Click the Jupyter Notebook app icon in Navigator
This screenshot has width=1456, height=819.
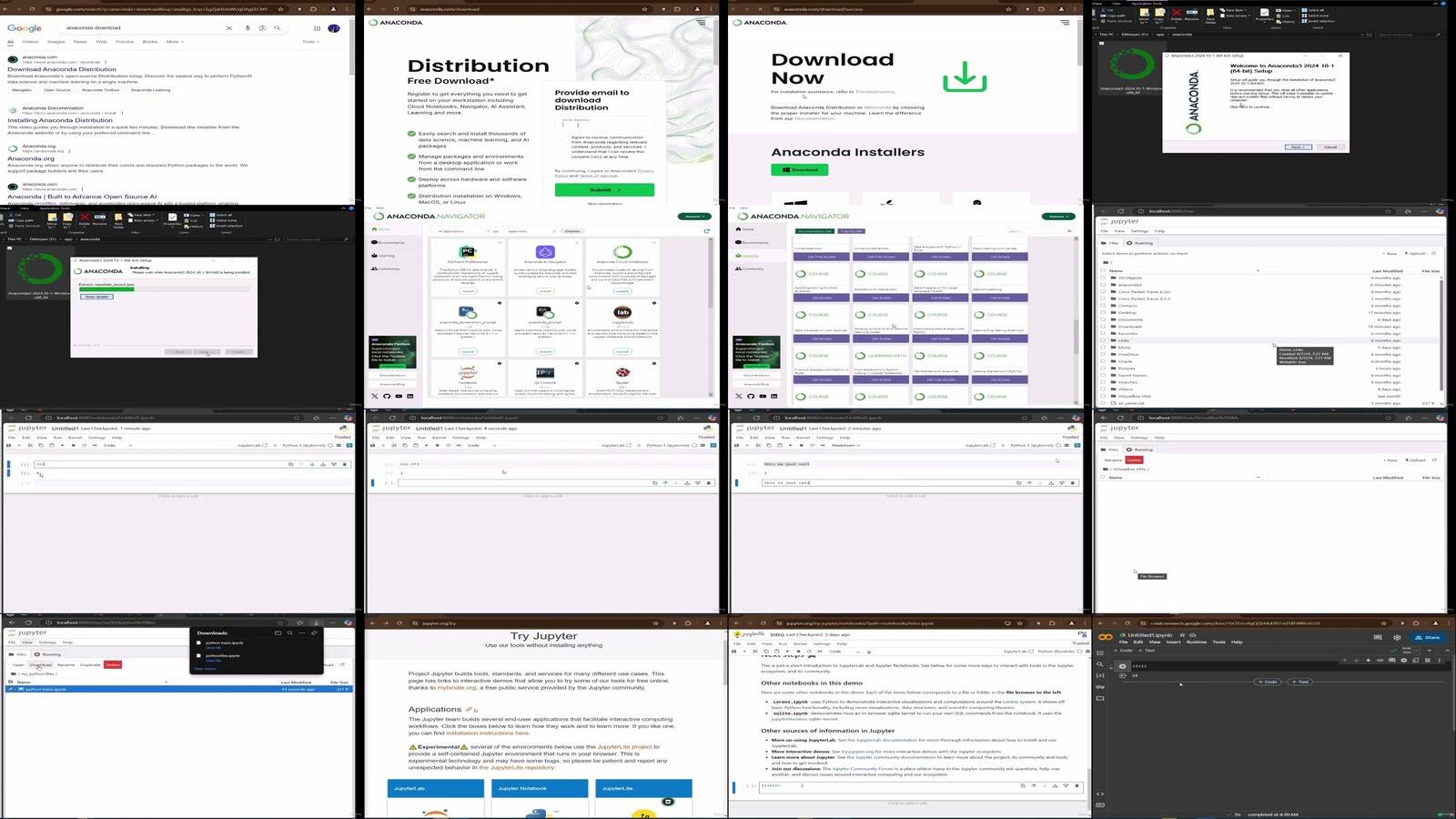468,372
